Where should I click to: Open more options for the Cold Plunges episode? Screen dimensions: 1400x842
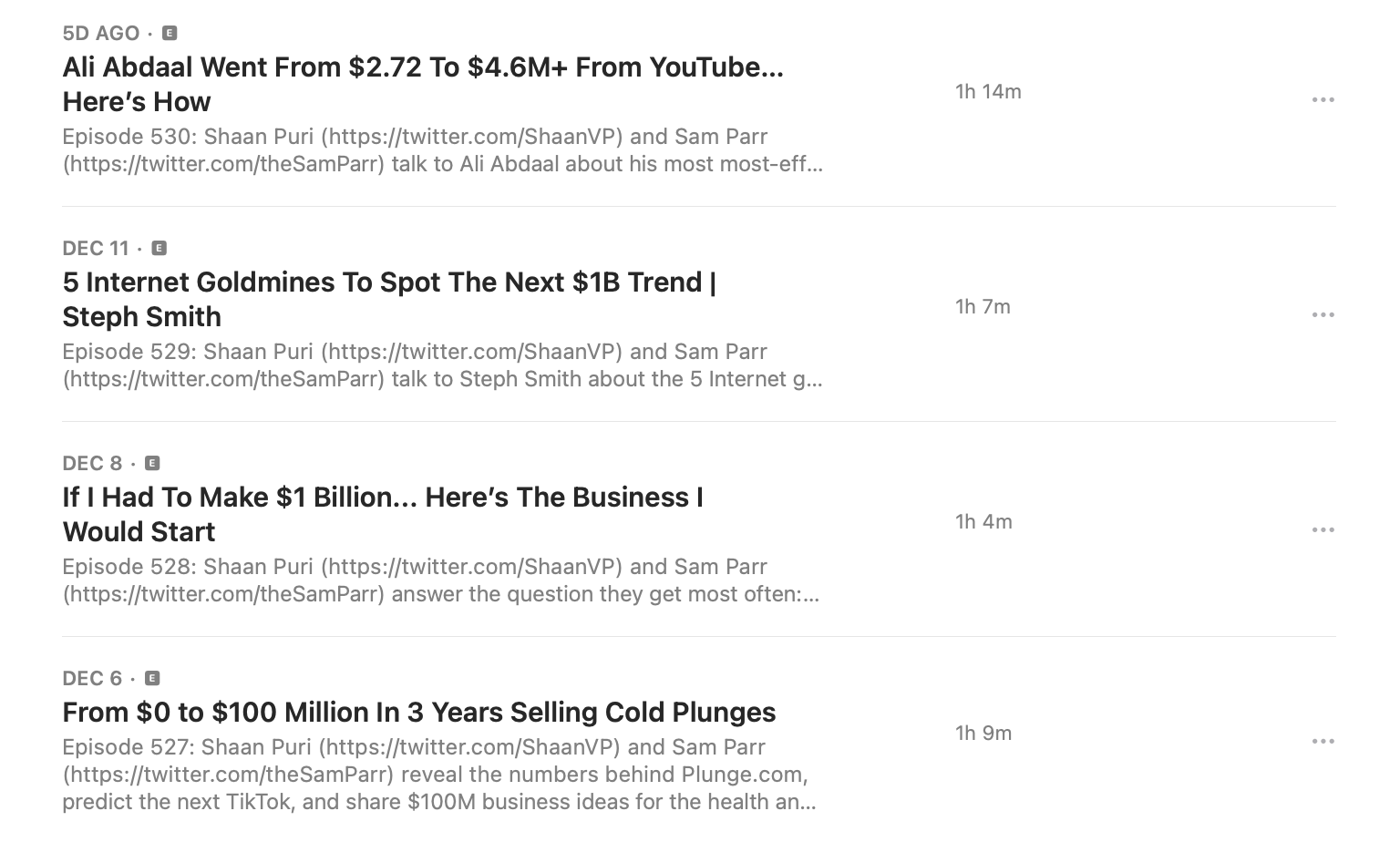[x=1323, y=740]
